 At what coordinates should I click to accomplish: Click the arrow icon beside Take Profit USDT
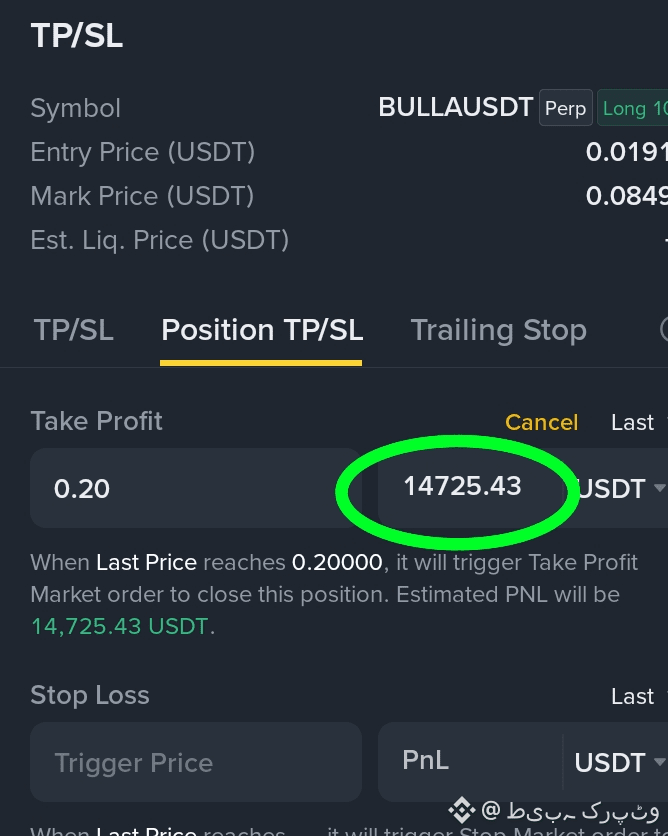click(660, 488)
